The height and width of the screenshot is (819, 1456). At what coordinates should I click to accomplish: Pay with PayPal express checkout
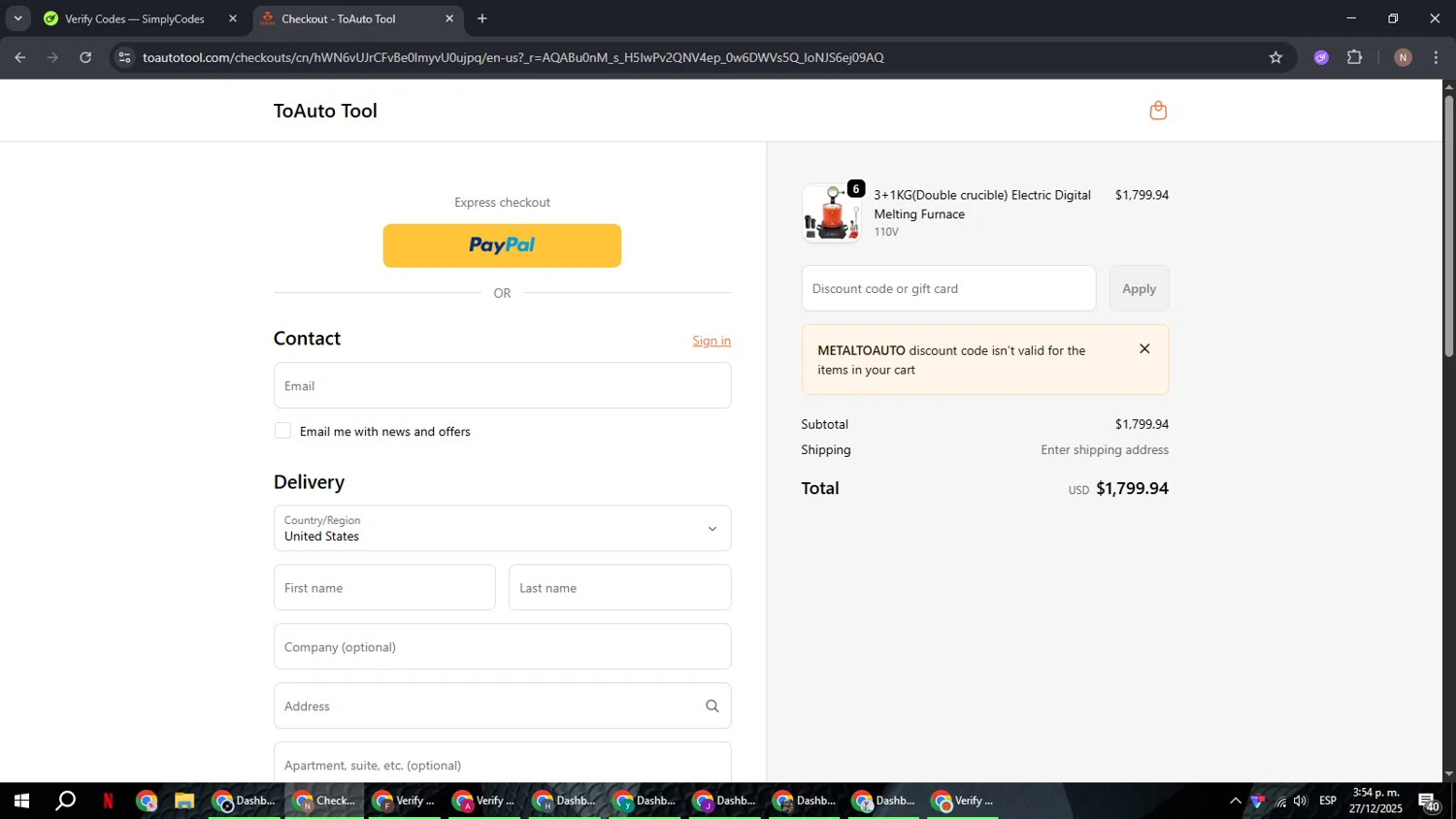coord(502,246)
